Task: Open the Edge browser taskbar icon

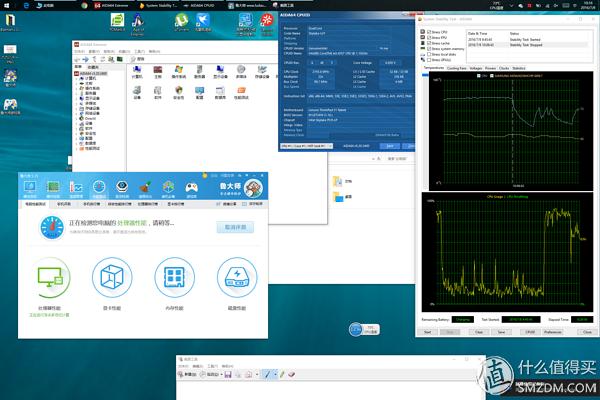Action: click(26, 5)
